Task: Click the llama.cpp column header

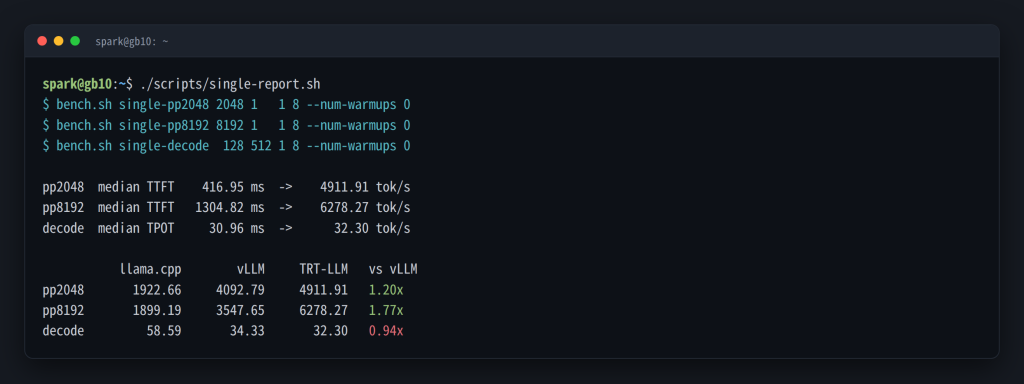Action: [151, 269]
